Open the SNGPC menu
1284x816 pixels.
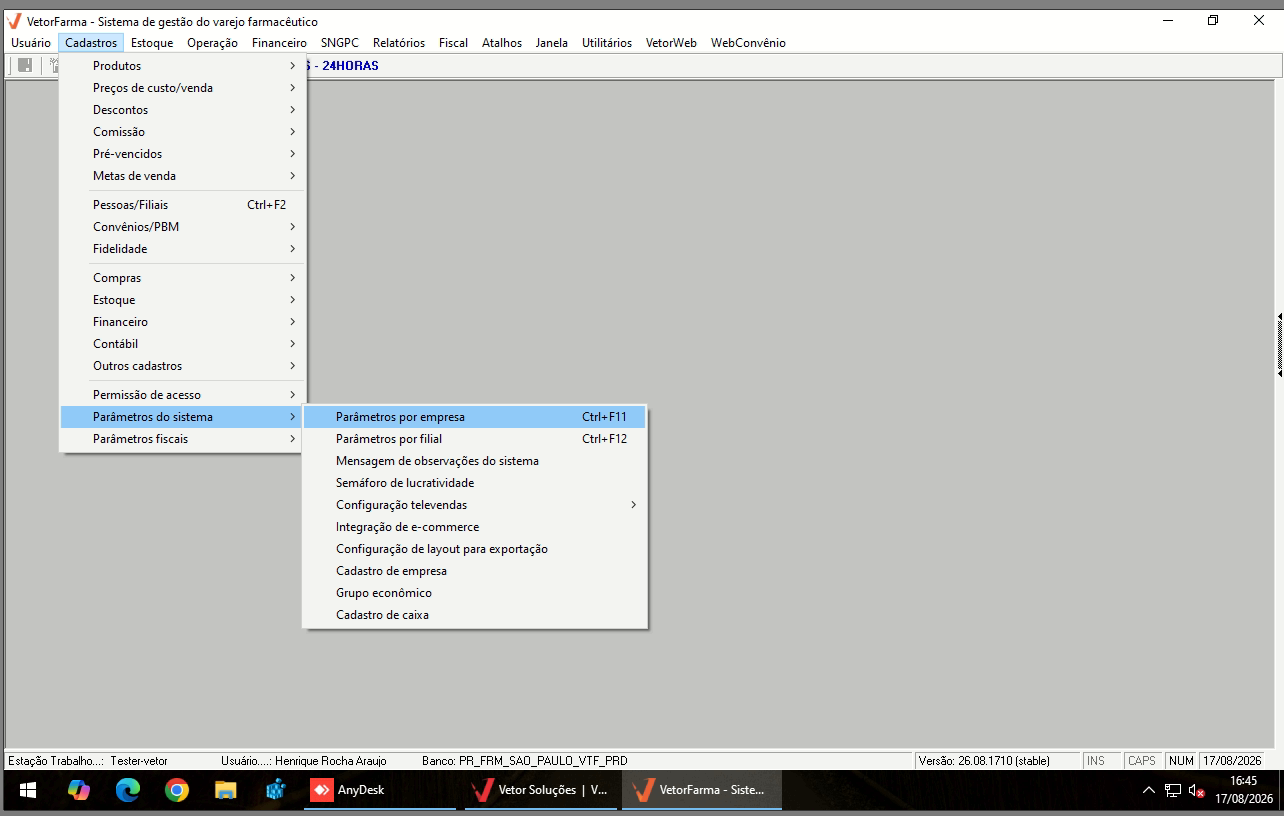pyautogui.click(x=340, y=43)
